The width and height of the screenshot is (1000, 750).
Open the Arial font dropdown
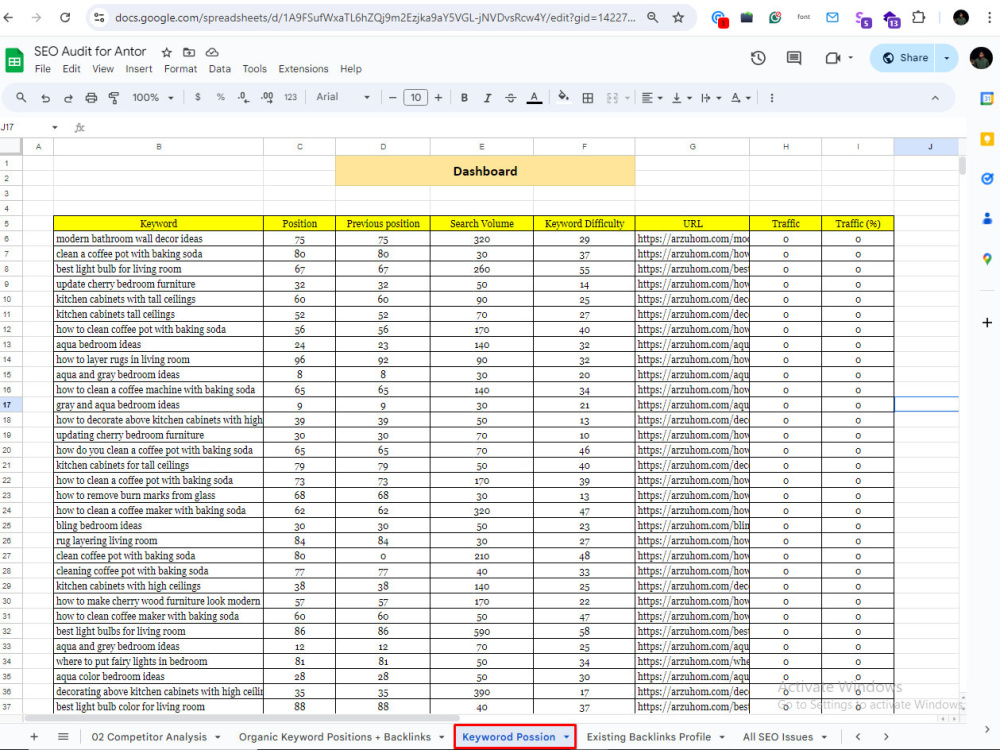click(x=343, y=97)
